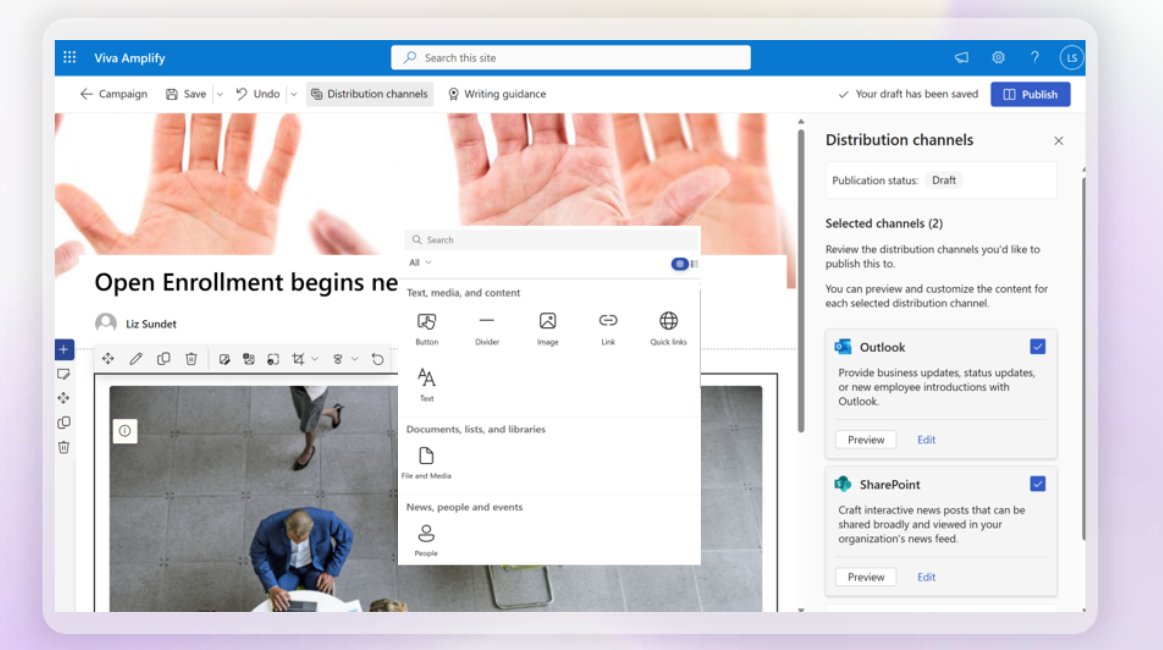1163x650 pixels.
Task: Click duplicate section icon in left rail
Action: click(x=64, y=422)
